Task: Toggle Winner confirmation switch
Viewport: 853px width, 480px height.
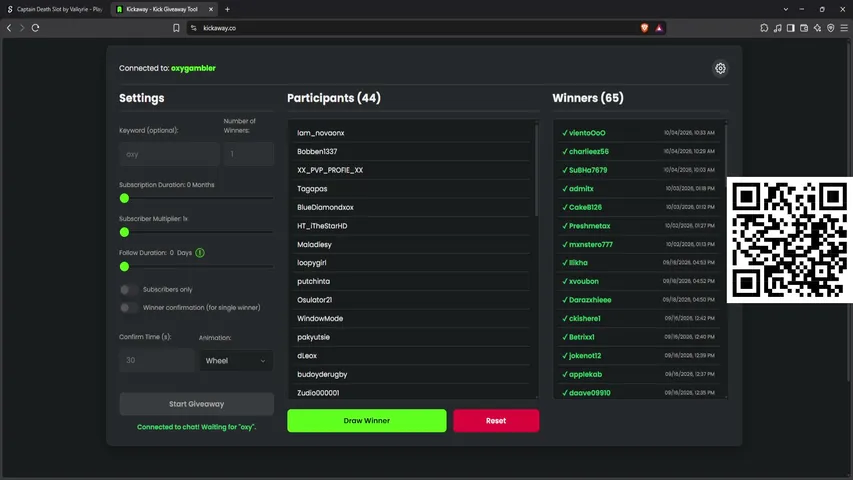Action: pyautogui.click(x=128, y=307)
